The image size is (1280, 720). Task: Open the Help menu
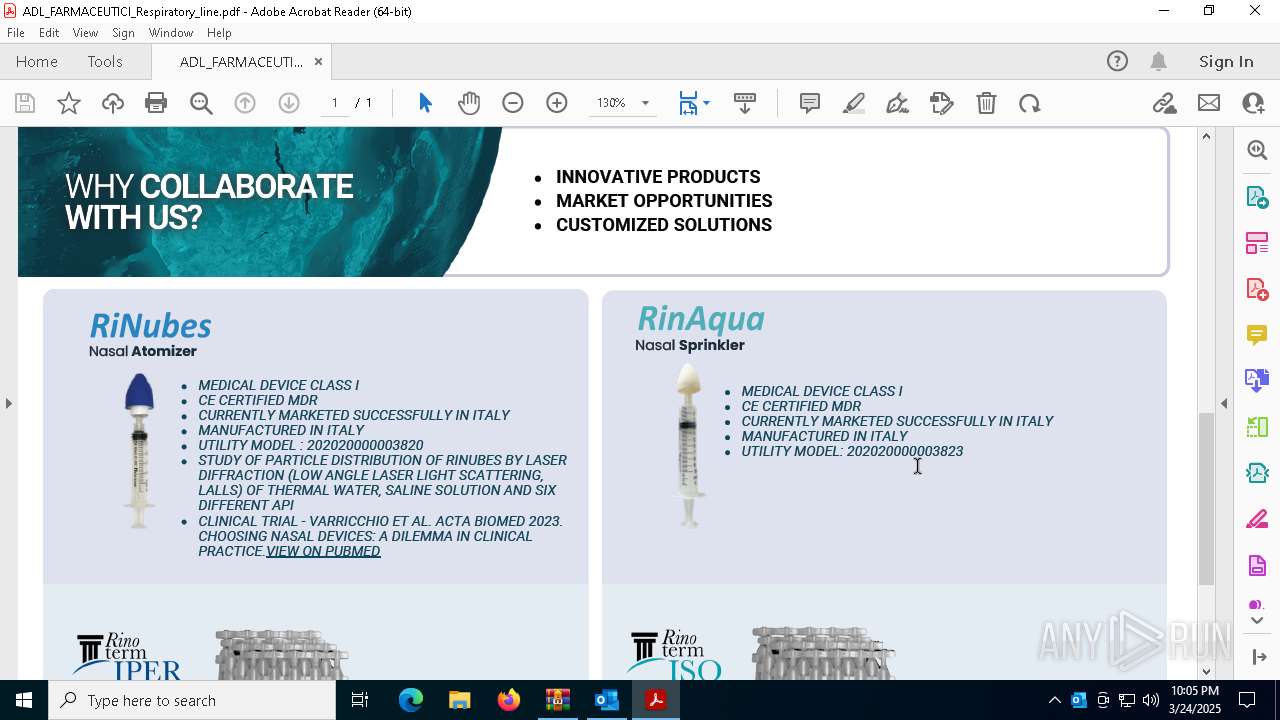coord(219,33)
